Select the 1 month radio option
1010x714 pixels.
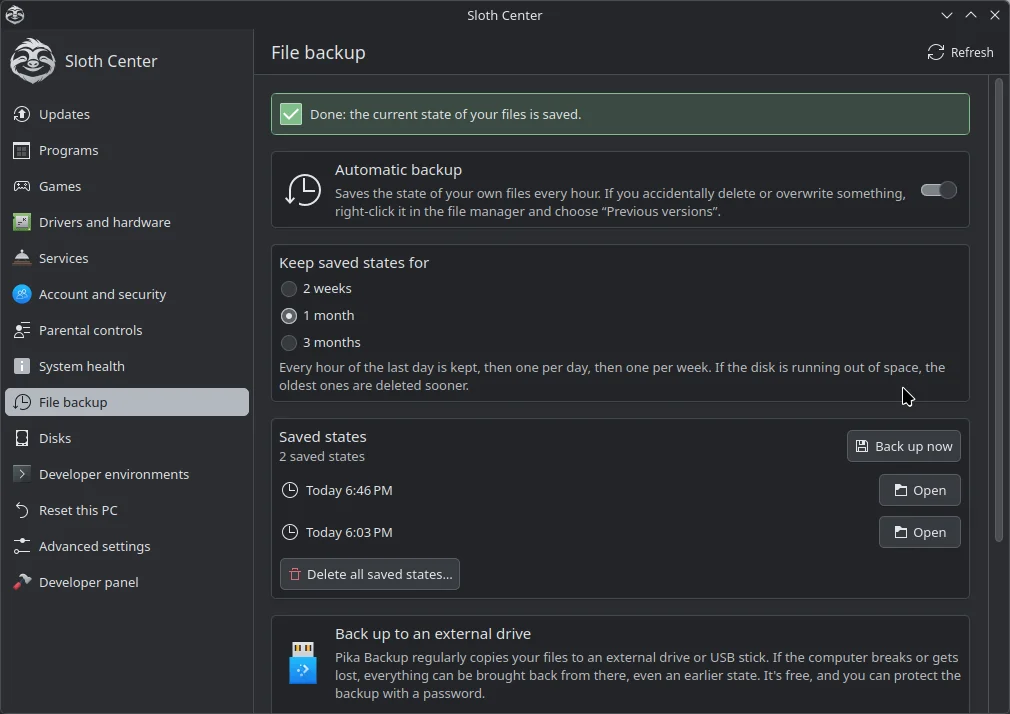click(x=289, y=316)
